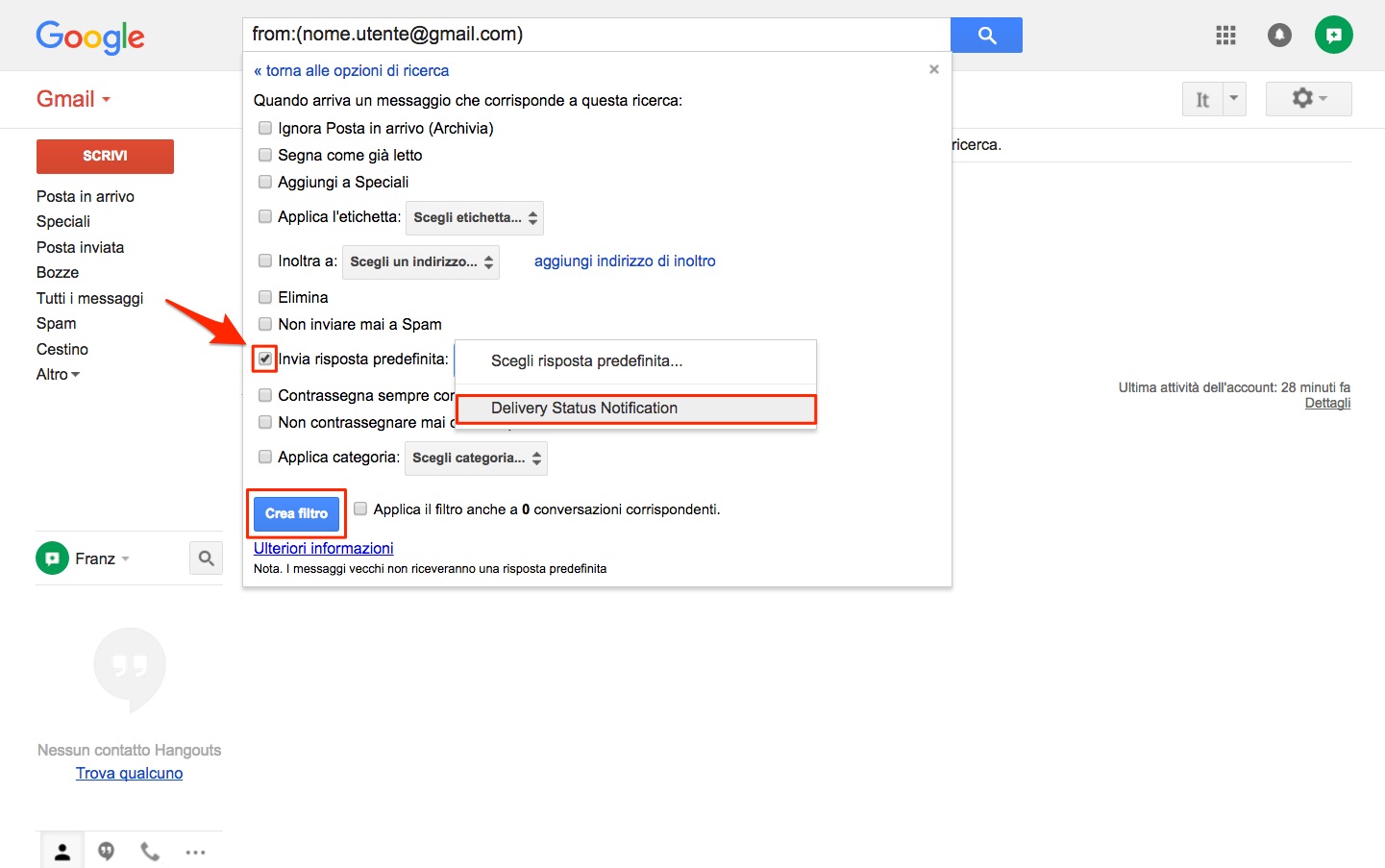Switch to Hangouts conversations bubble icon

pos(107,852)
